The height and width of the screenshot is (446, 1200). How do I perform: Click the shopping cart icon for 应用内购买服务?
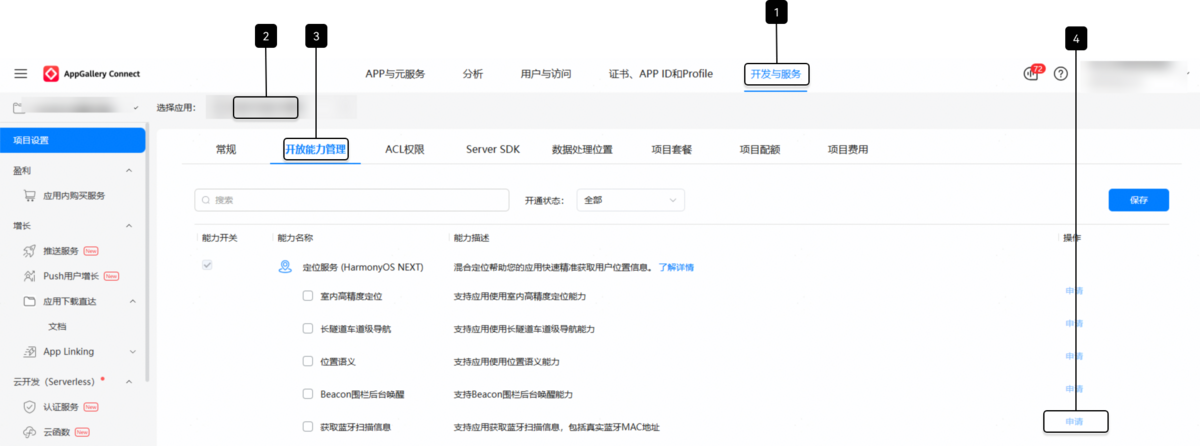click(x=30, y=196)
